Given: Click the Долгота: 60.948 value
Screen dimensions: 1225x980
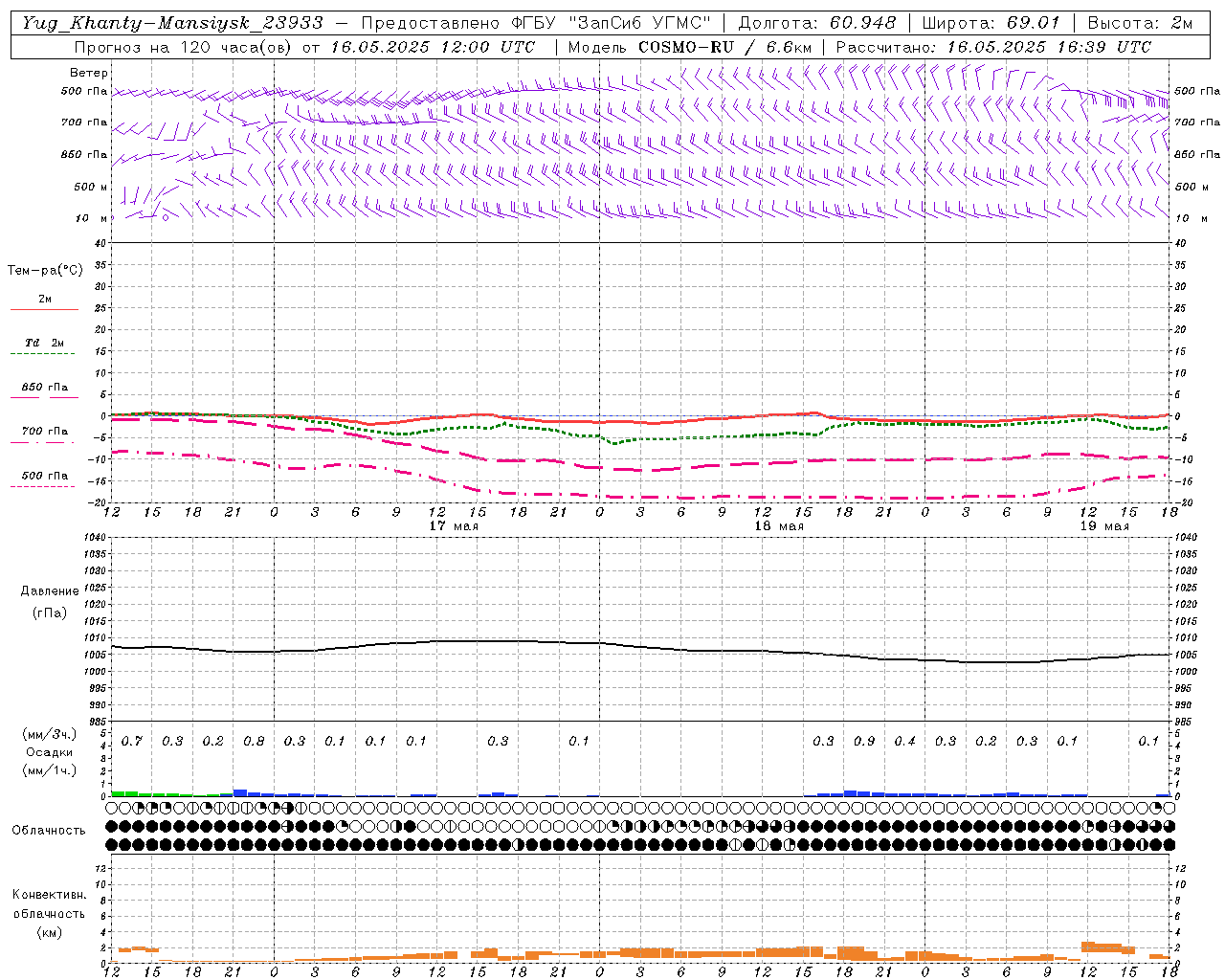Looking at the screenshot, I should pos(817,23).
